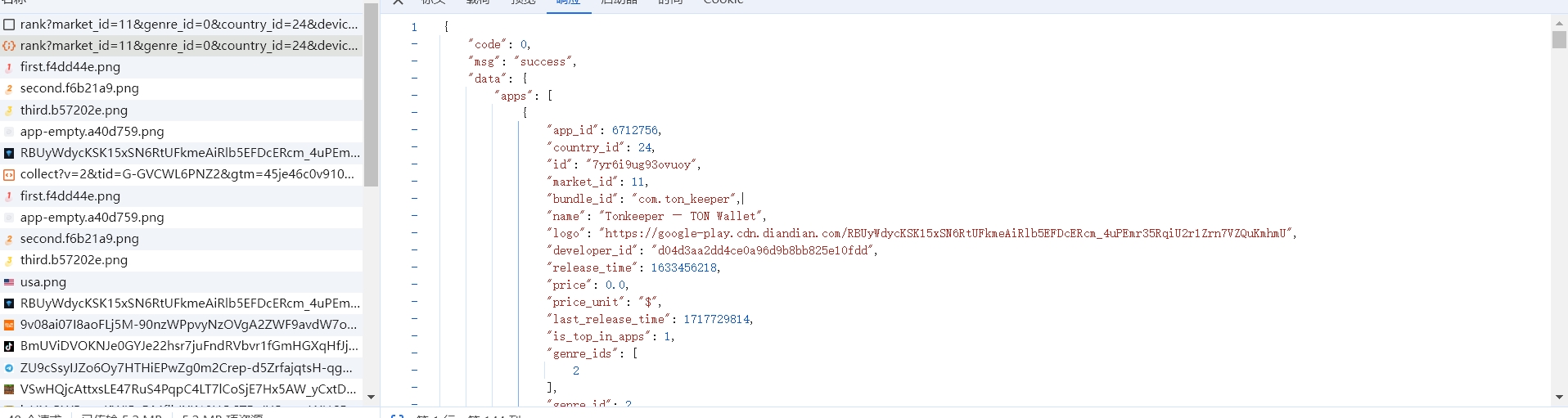Viewport: 1568px width, 418px height.
Task: Click the icon beside second.f6b21a9.png below the top first.f4dd44e.png
Action: point(9,88)
